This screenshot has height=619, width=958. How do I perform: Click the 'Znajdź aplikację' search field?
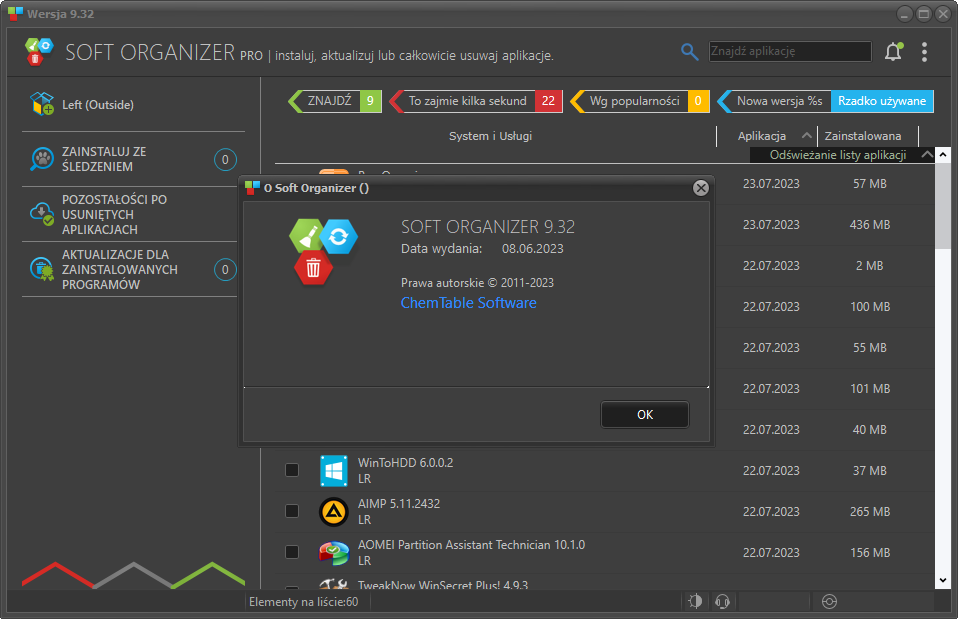[x=790, y=51]
